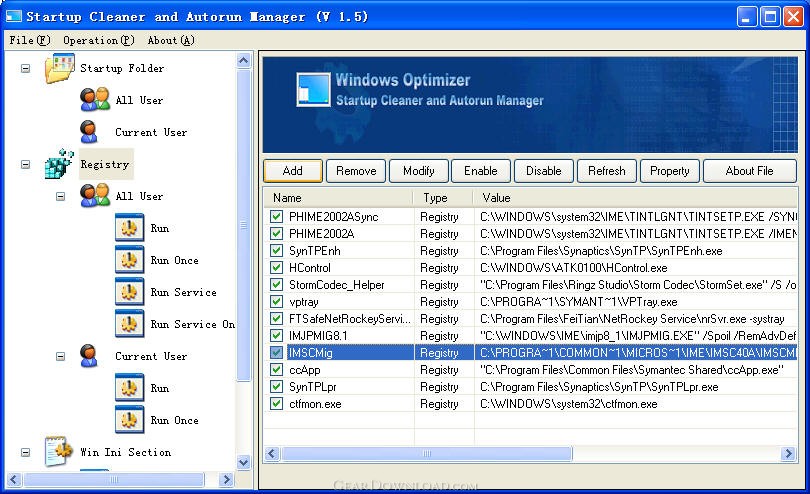The image size is (810, 494).
Task: Click the Modify button
Action: point(418,171)
